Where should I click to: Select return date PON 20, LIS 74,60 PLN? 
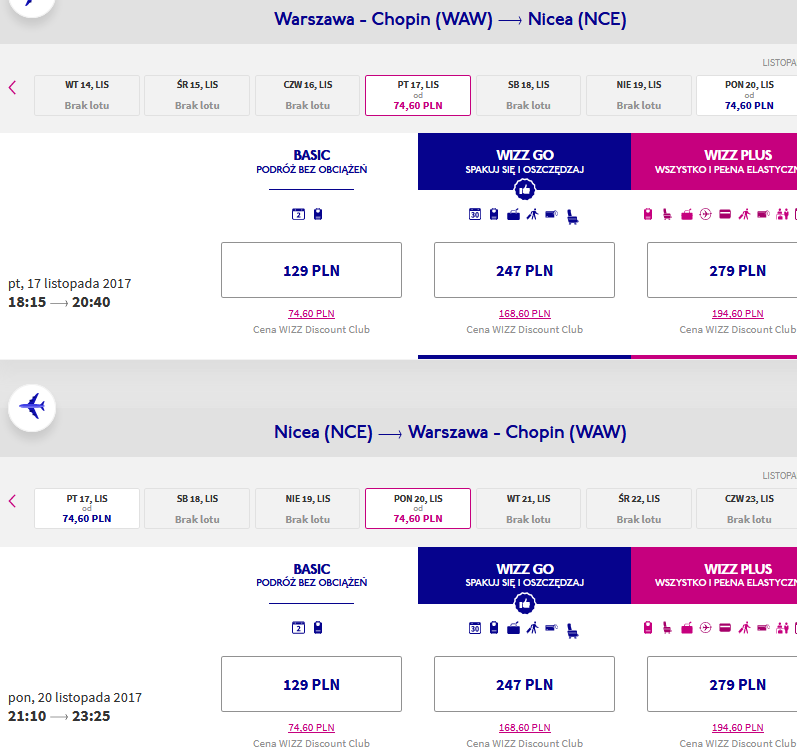(418, 509)
